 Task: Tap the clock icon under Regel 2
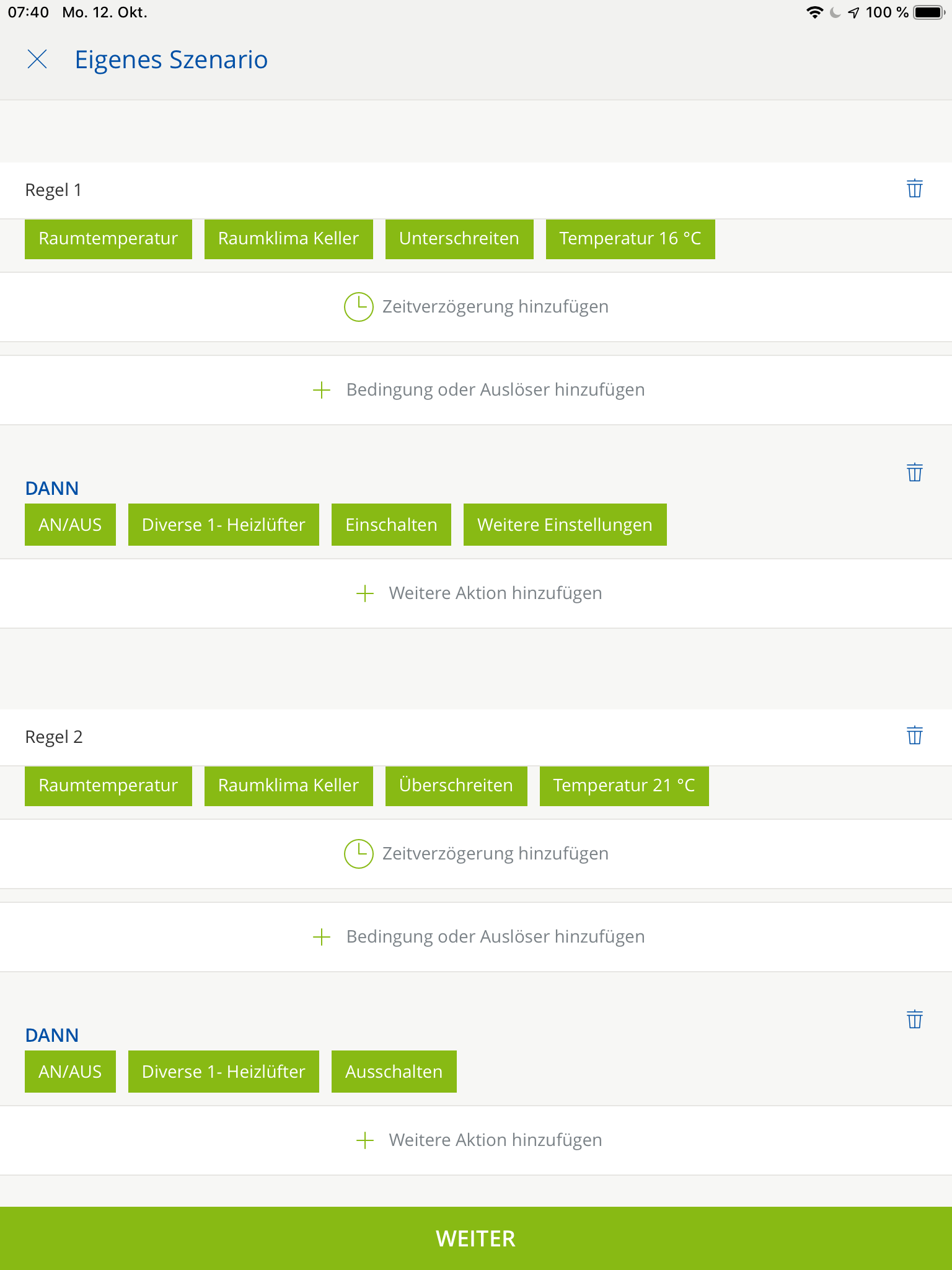click(x=358, y=854)
